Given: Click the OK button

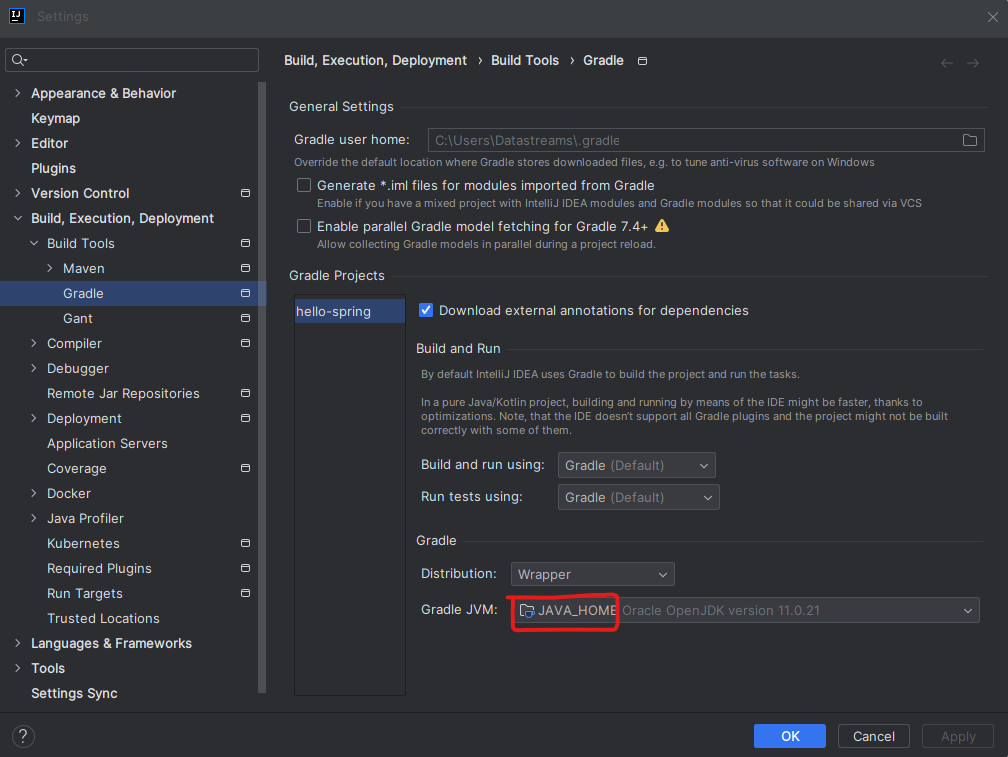Looking at the screenshot, I should click(789, 736).
